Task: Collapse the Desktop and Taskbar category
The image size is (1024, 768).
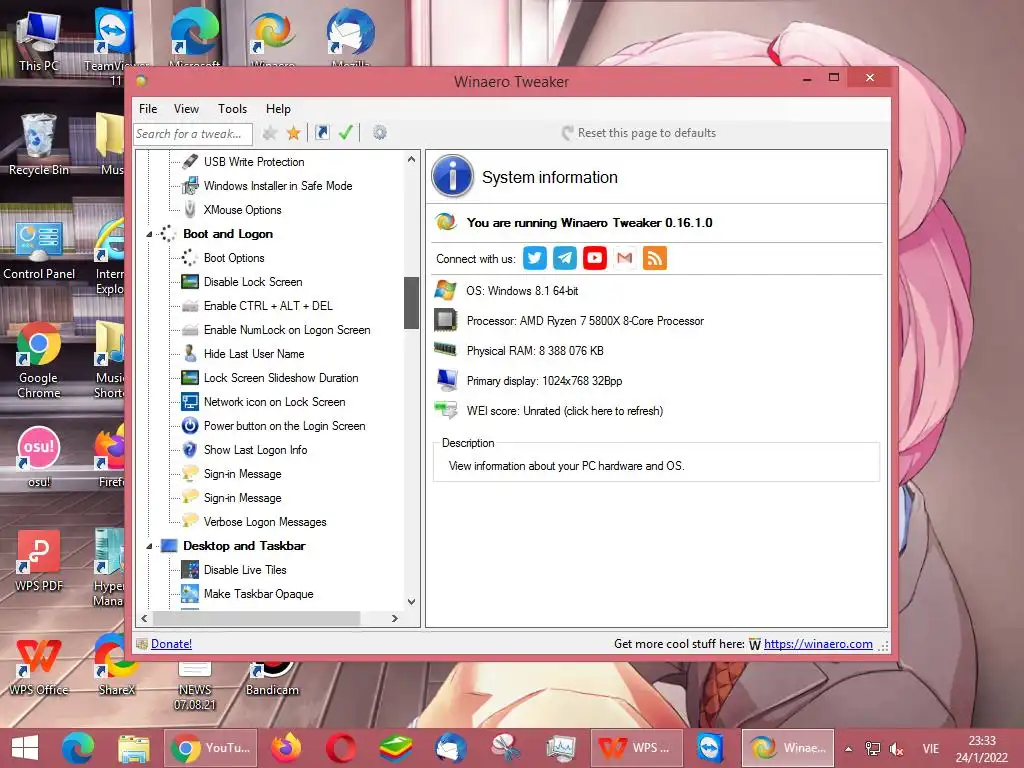Action: point(149,546)
